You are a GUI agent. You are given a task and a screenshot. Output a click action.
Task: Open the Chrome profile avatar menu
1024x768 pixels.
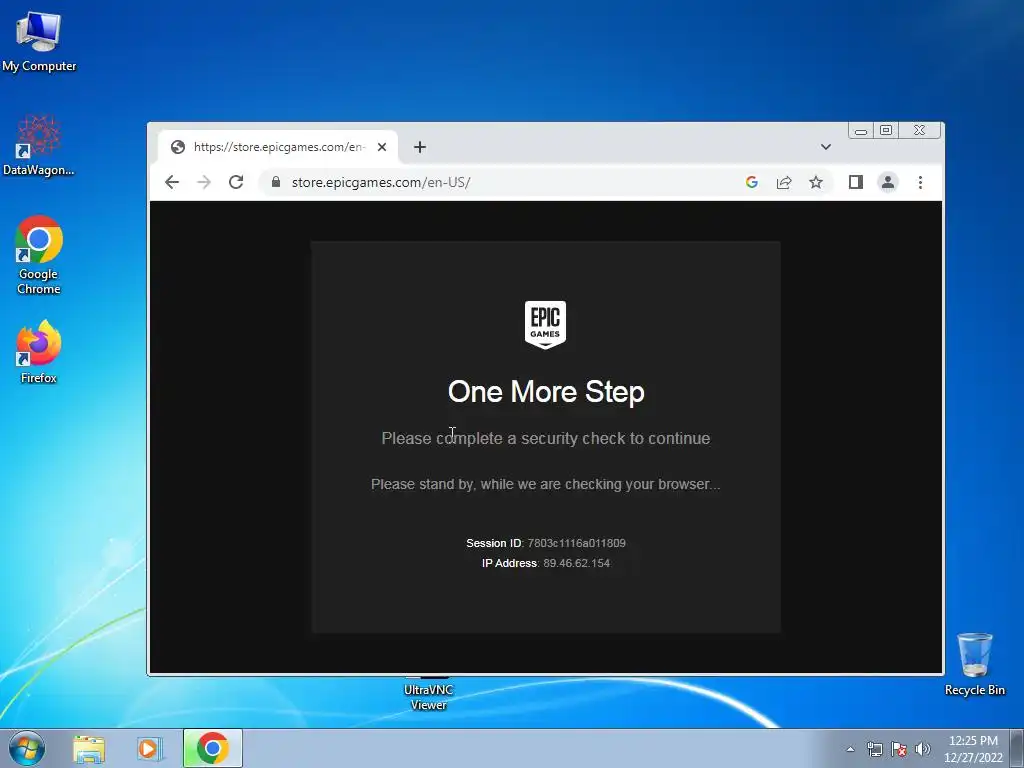click(x=888, y=182)
